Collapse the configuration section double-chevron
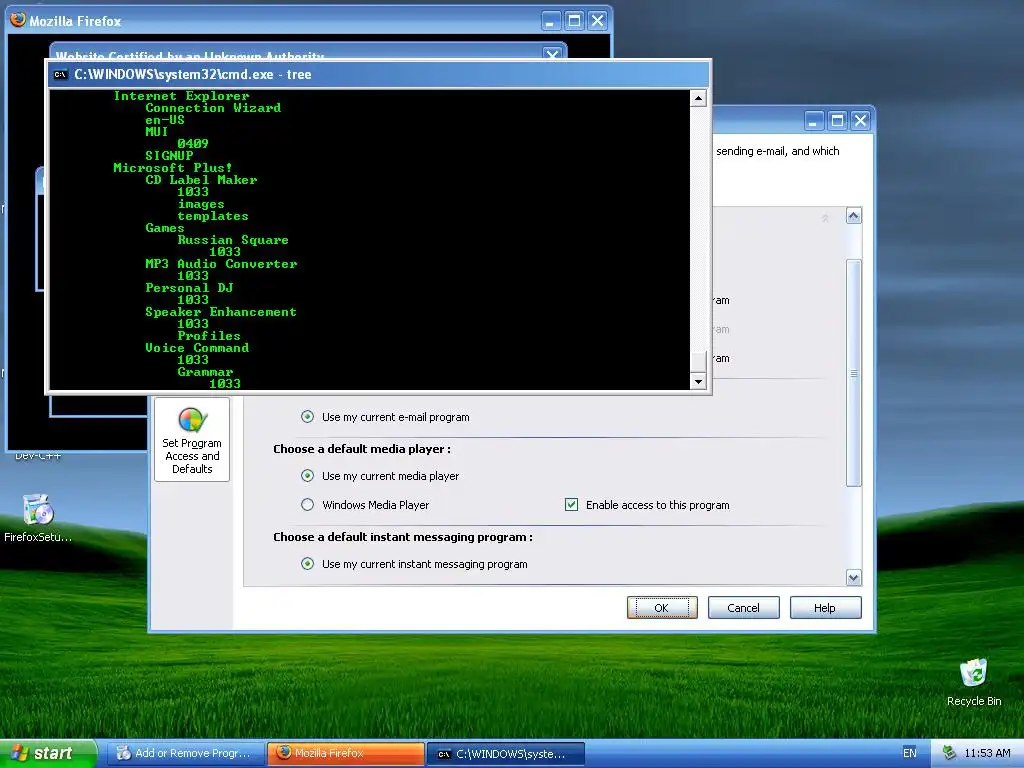1024x768 pixels. (x=825, y=218)
